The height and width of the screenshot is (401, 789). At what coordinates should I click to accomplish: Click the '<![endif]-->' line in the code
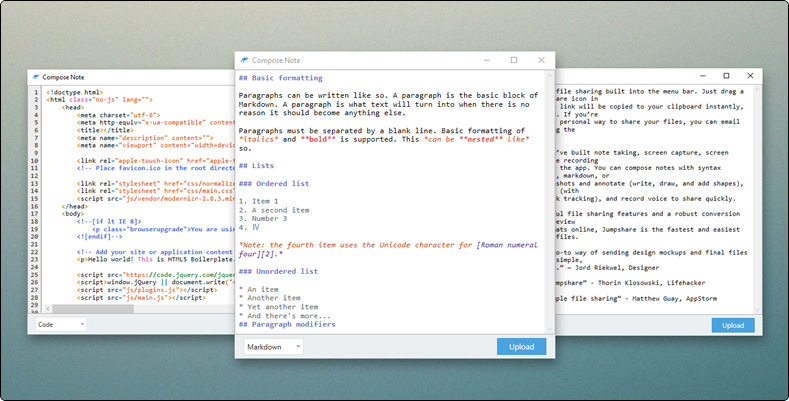click(100, 236)
